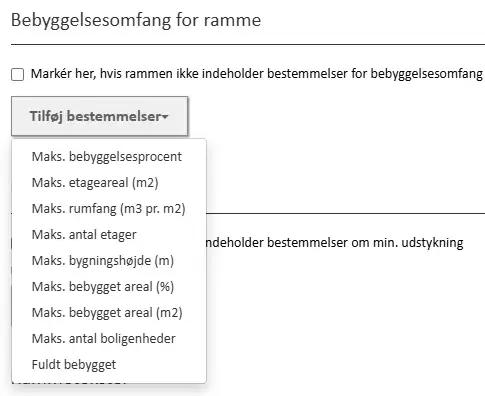Click the word 'bebyggelsesomfang' ending the checkbox label
This screenshot has height=396, width=485.
427,74
